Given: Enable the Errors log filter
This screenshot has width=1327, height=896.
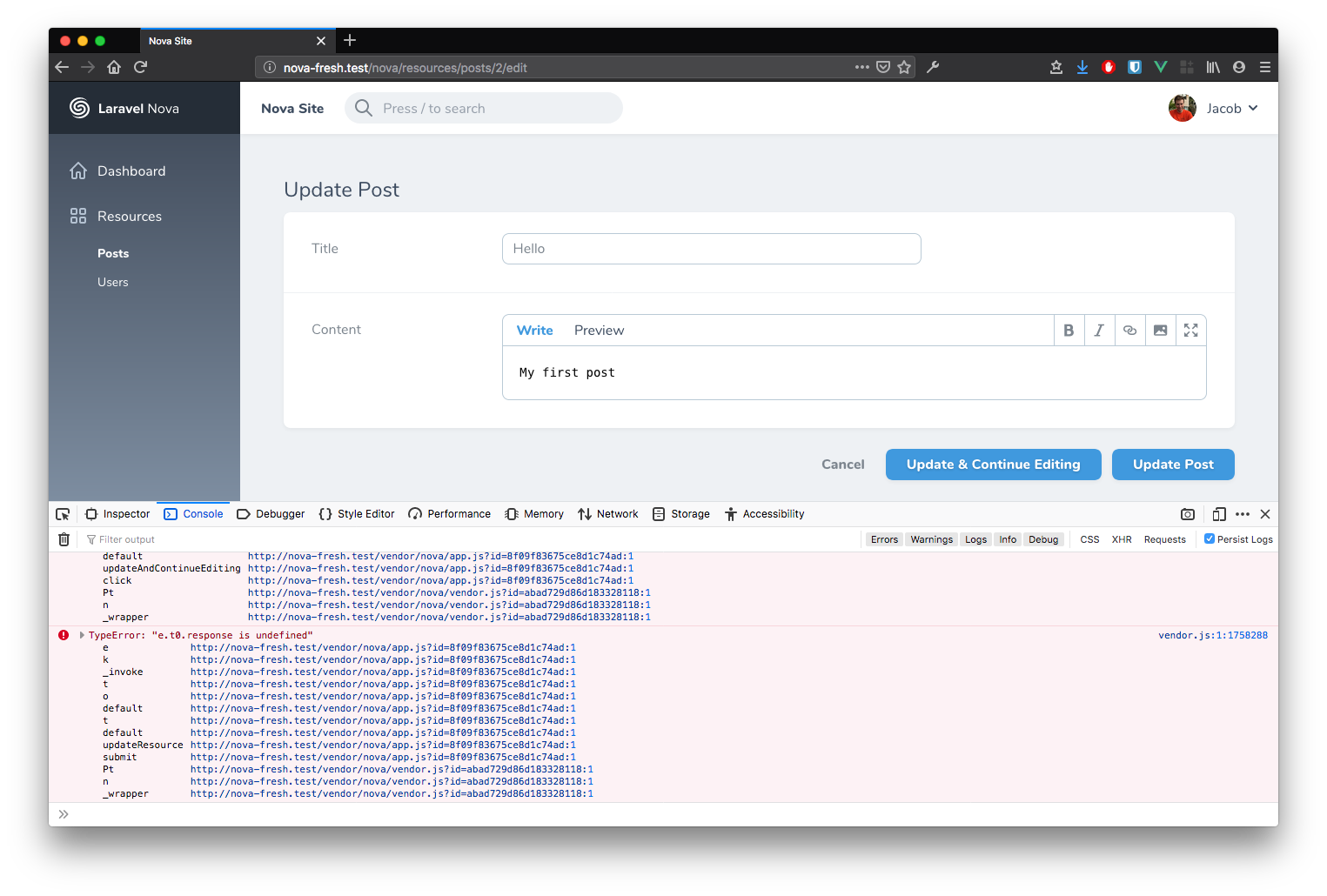Looking at the screenshot, I should tap(884, 539).
